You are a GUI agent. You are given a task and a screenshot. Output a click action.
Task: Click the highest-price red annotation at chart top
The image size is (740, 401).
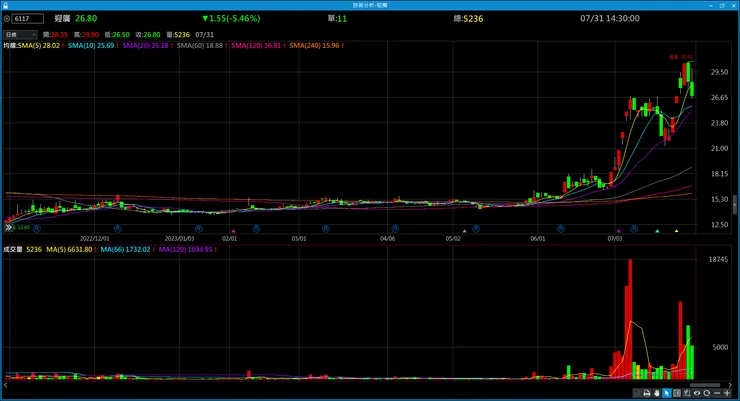[681, 57]
